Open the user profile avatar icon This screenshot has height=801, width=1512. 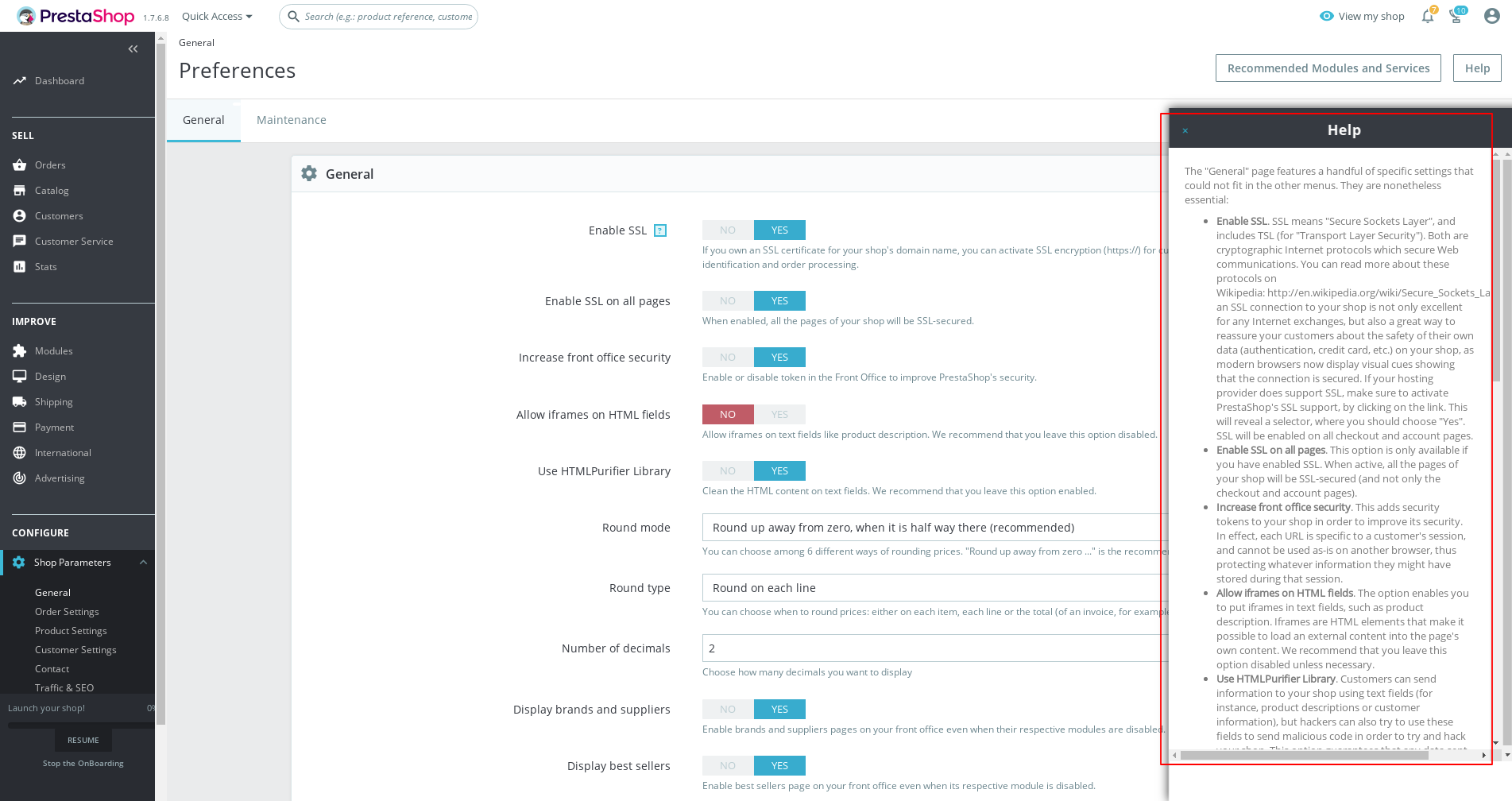(1492, 16)
